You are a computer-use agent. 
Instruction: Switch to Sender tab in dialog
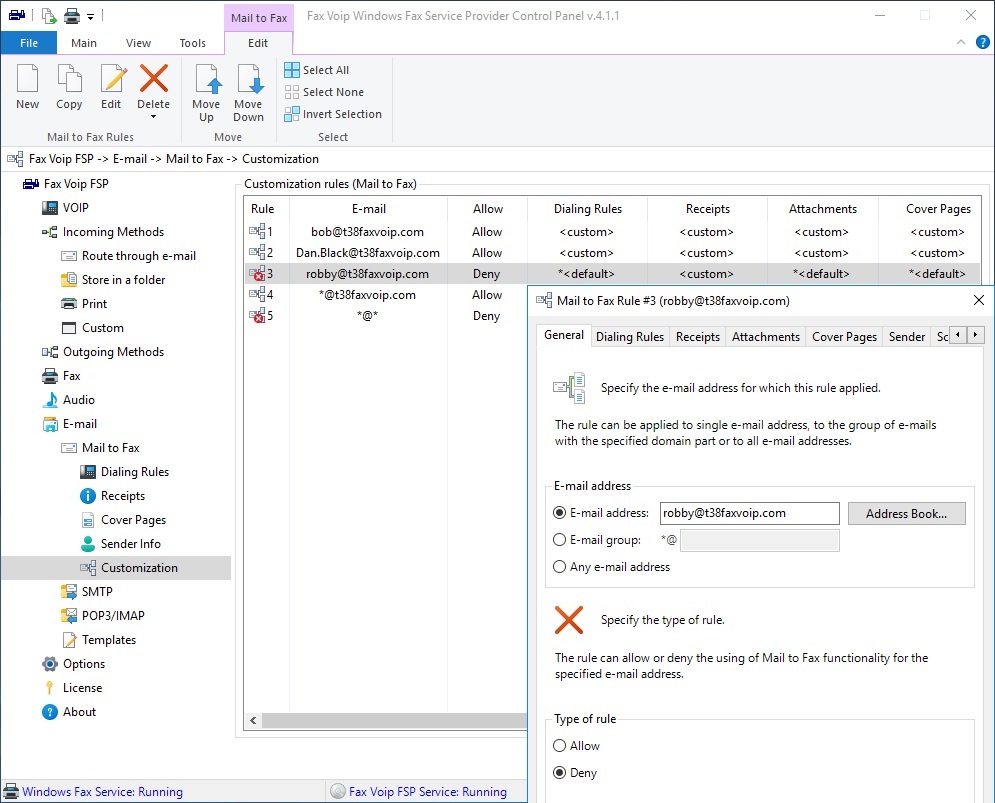coord(906,337)
